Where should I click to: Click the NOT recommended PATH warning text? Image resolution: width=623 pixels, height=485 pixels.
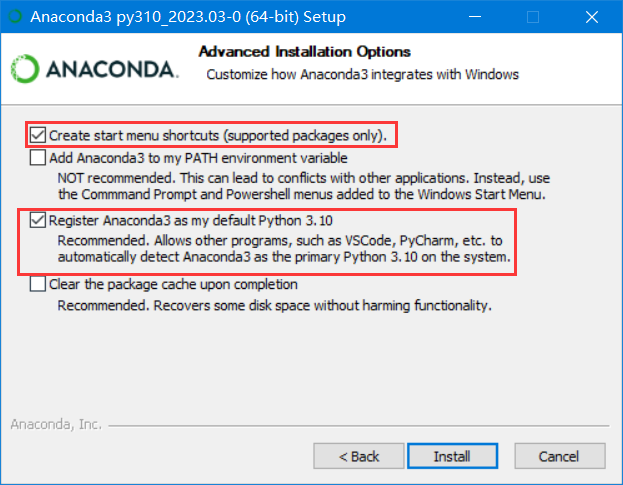(x=304, y=186)
